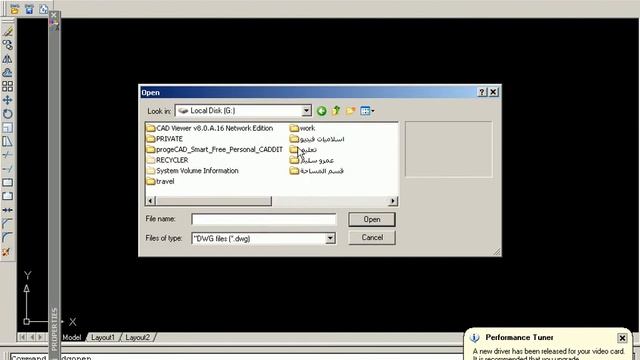Select the Break tool
This screenshot has height=360, width=640.
(7, 196)
